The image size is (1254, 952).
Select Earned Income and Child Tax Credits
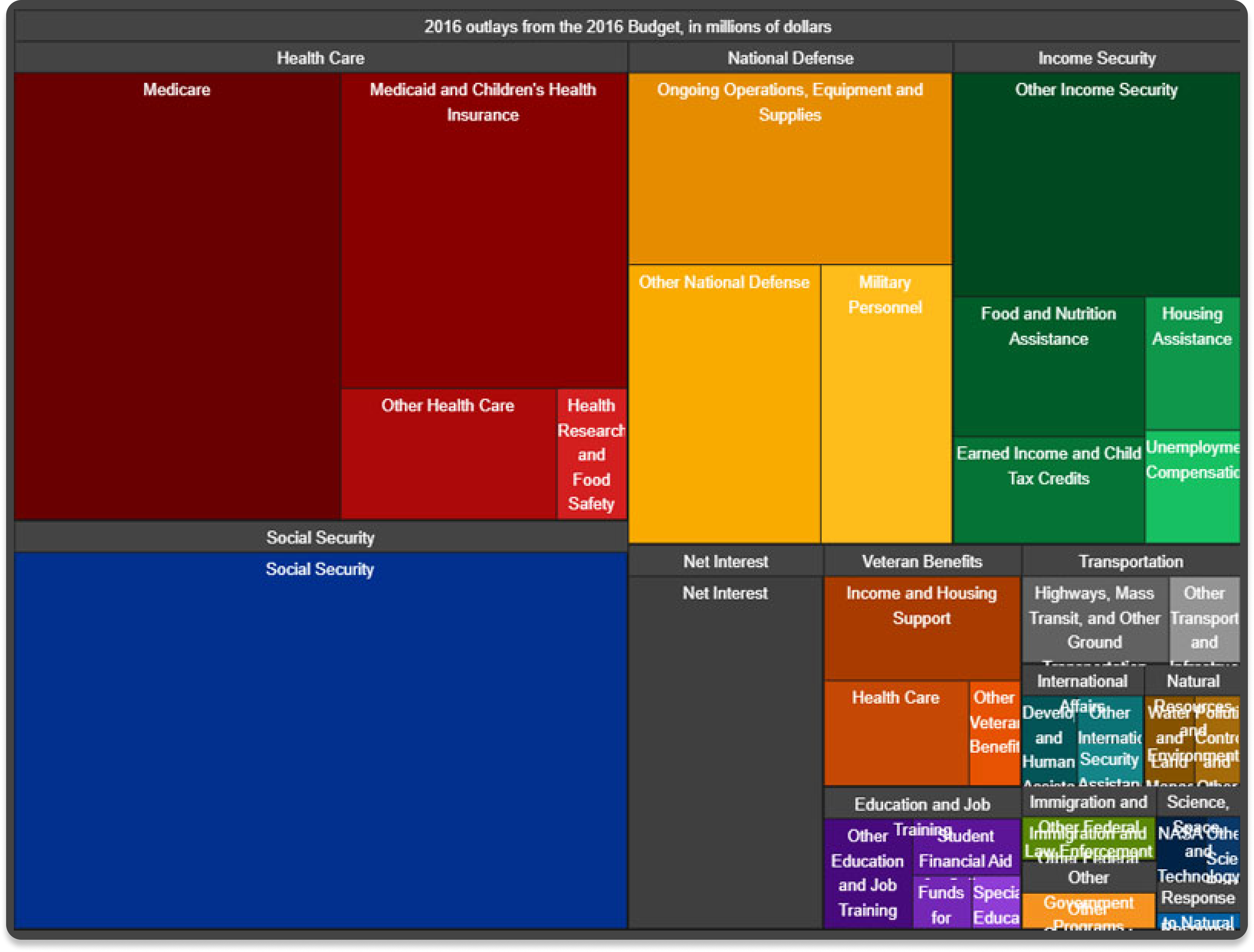click(1049, 490)
